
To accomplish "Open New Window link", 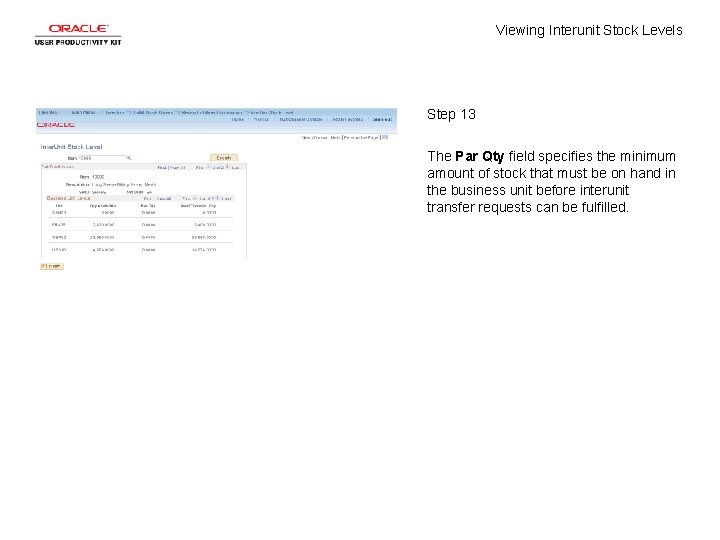I will pyautogui.click(x=315, y=137).
